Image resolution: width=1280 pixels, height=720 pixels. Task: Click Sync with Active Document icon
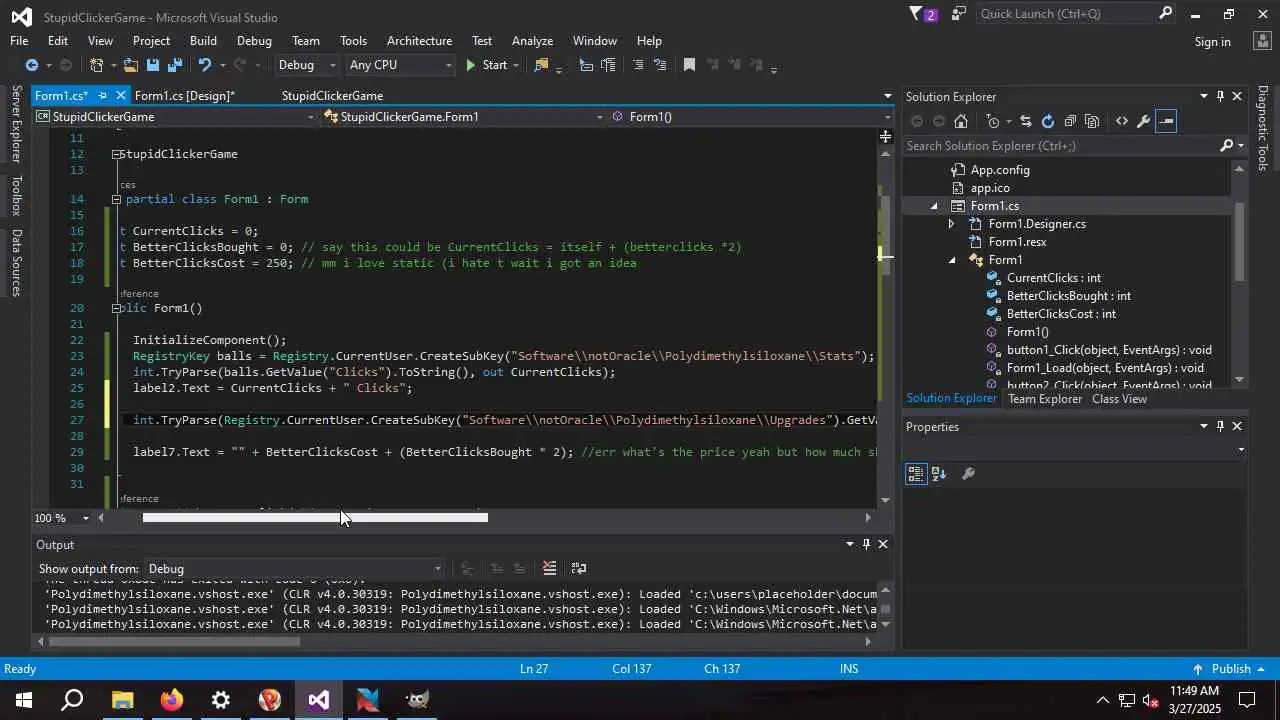pyautogui.click(x=1025, y=121)
